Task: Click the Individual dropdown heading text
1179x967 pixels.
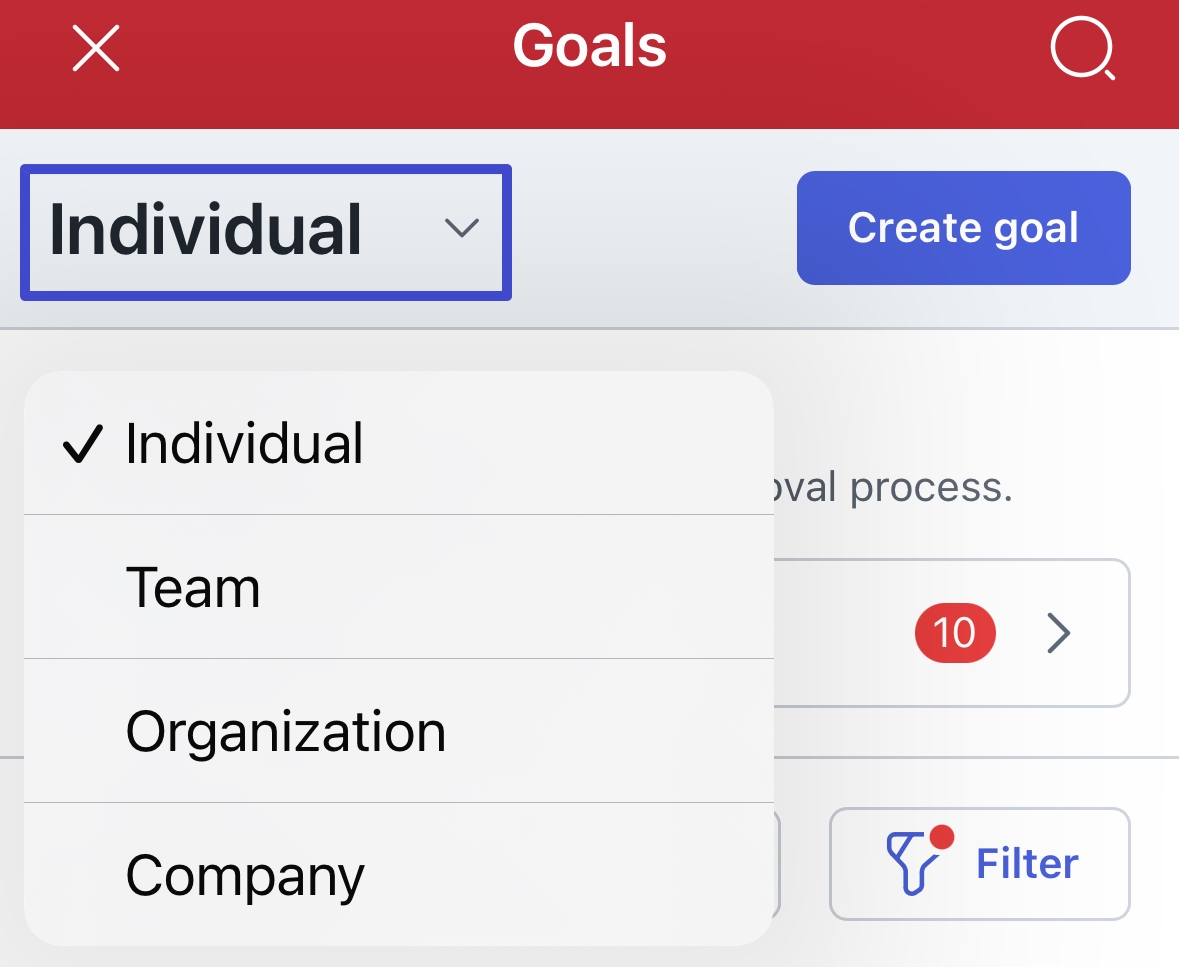Action: pos(206,230)
